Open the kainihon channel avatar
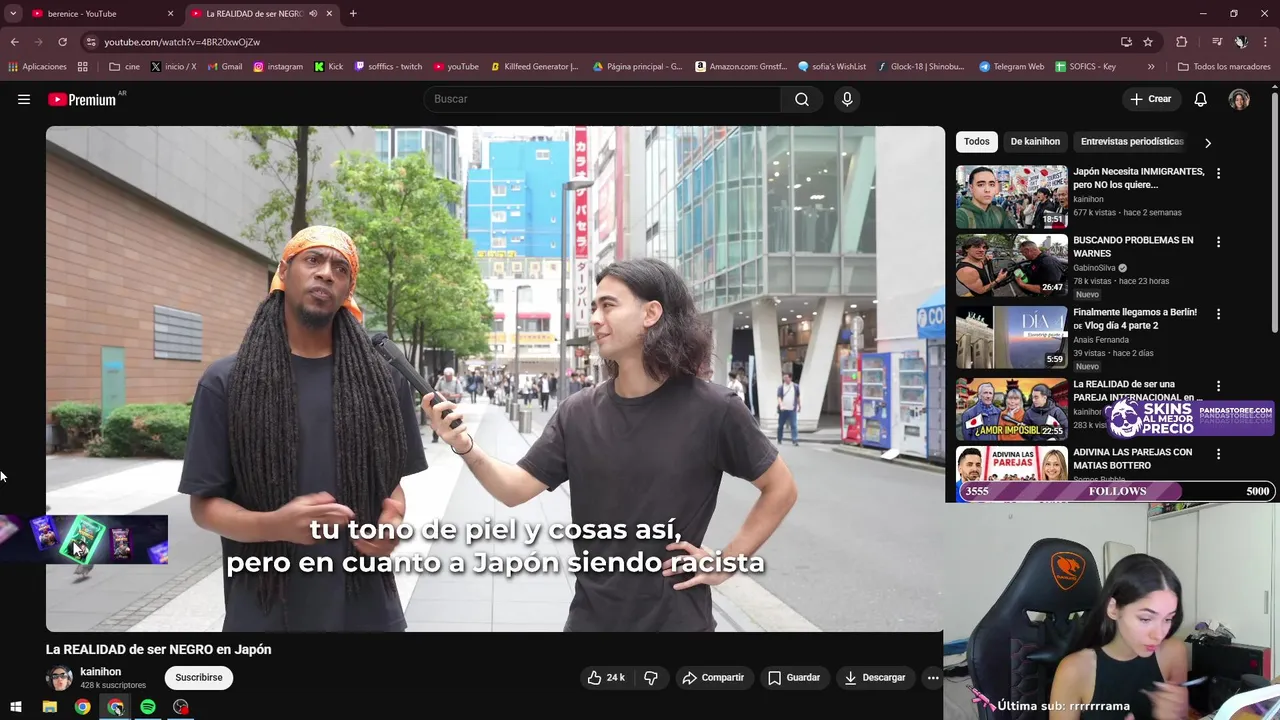This screenshot has height=720, width=1280. 60,678
